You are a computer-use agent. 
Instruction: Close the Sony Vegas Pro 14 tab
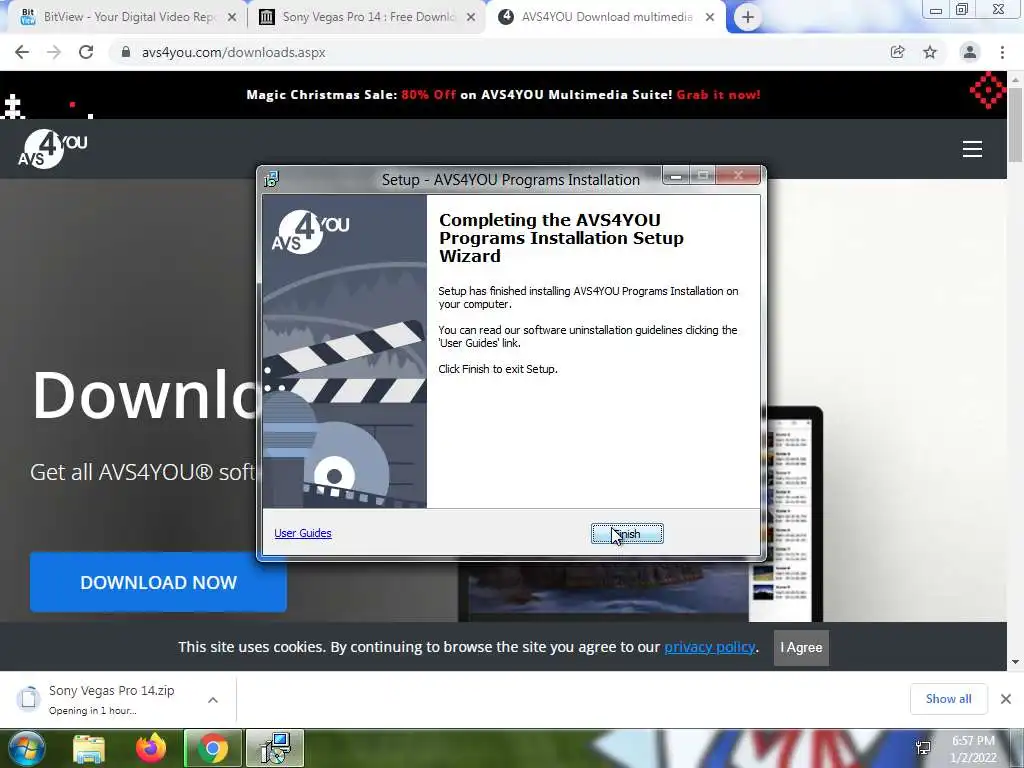(x=471, y=18)
